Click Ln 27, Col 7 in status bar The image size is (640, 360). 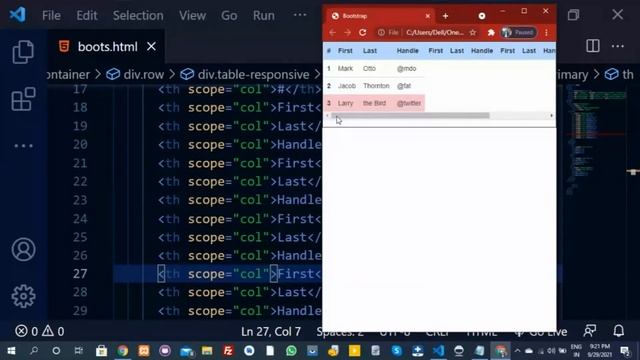pos(271,331)
